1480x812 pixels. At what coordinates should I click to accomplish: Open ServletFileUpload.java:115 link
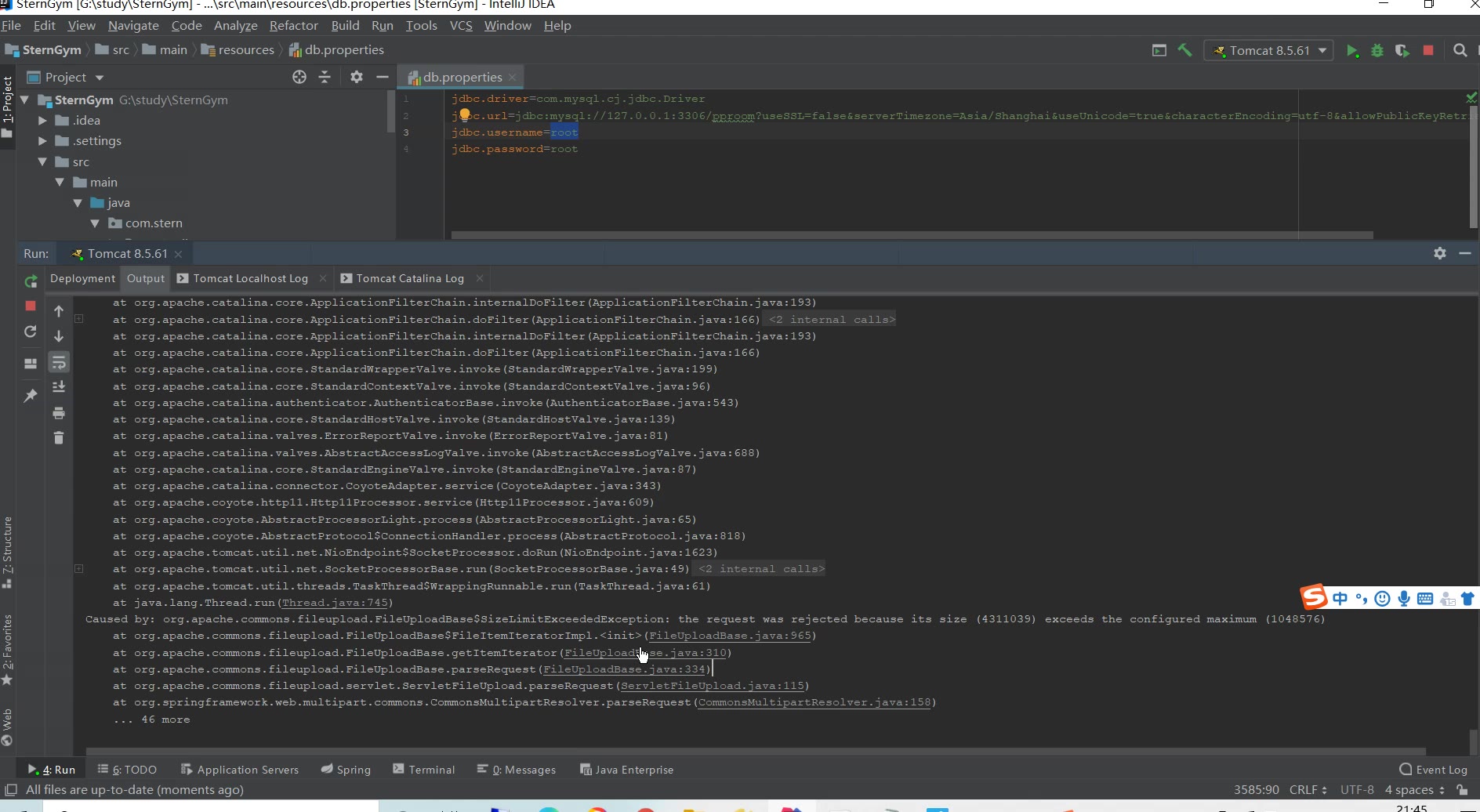pyautogui.click(x=713, y=686)
